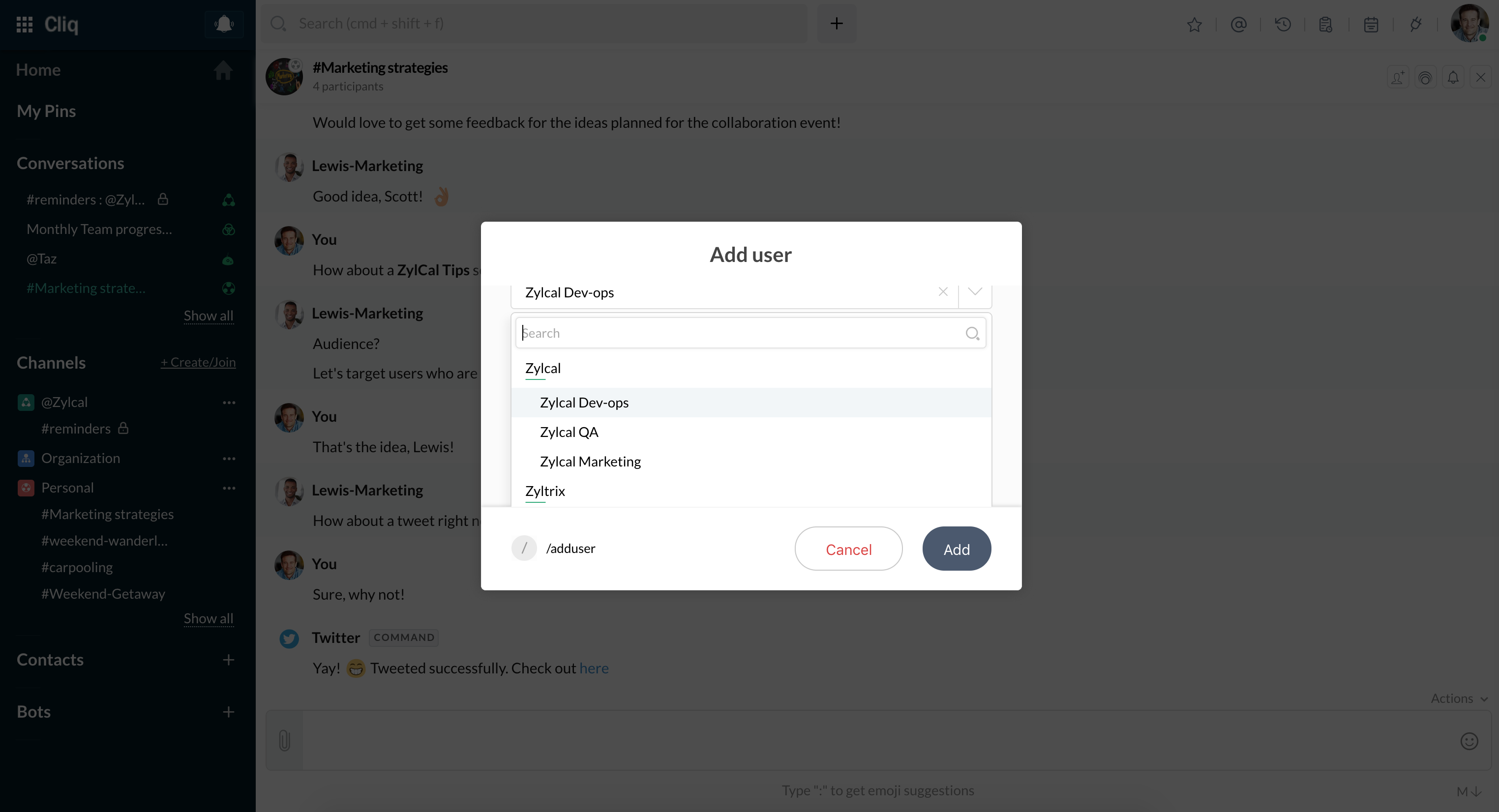This screenshot has height=812, width=1499.
Task: Open the calendar icon in the toolbar
Action: (x=1371, y=24)
